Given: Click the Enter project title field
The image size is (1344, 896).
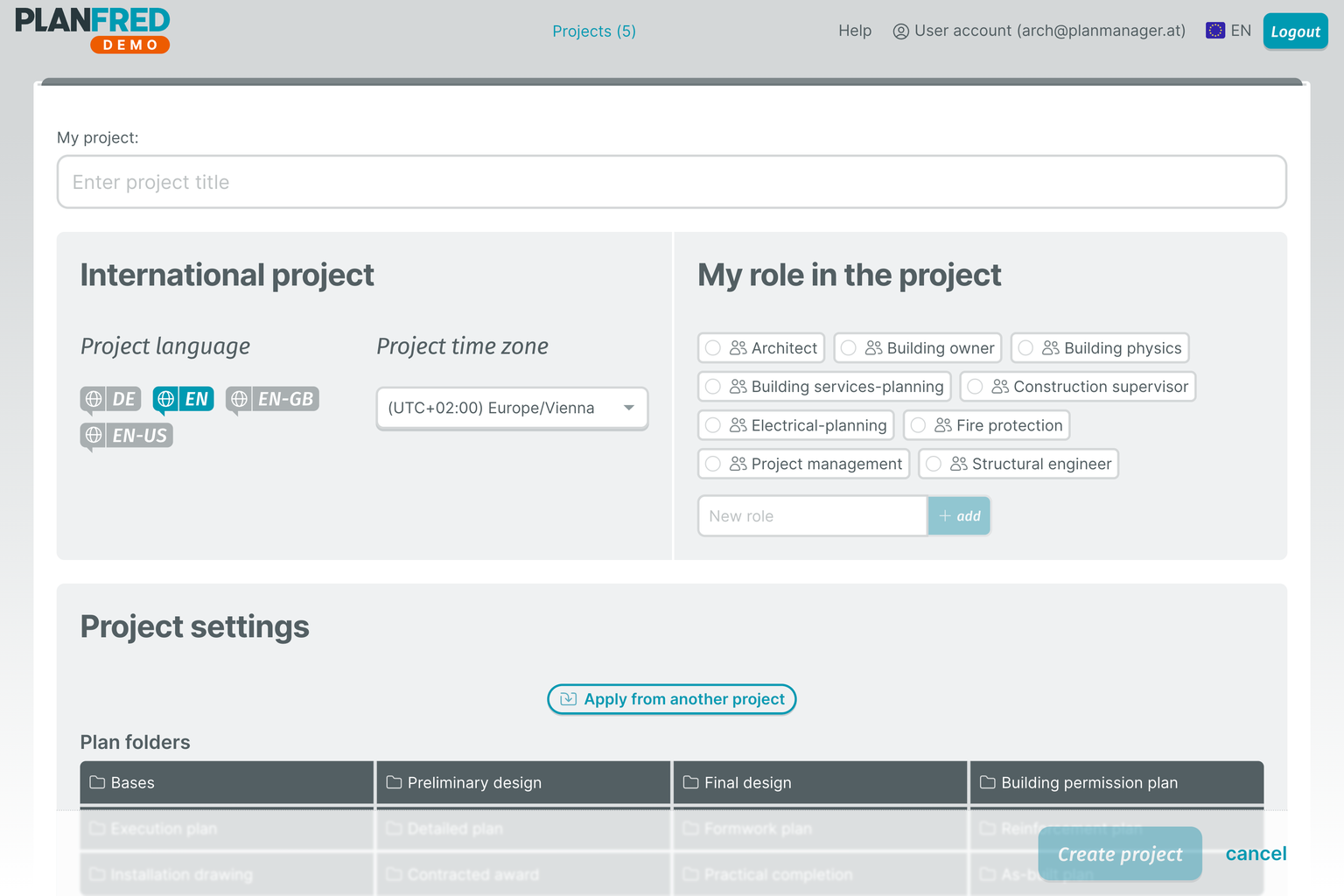Looking at the screenshot, I should (x=672, y=182).
